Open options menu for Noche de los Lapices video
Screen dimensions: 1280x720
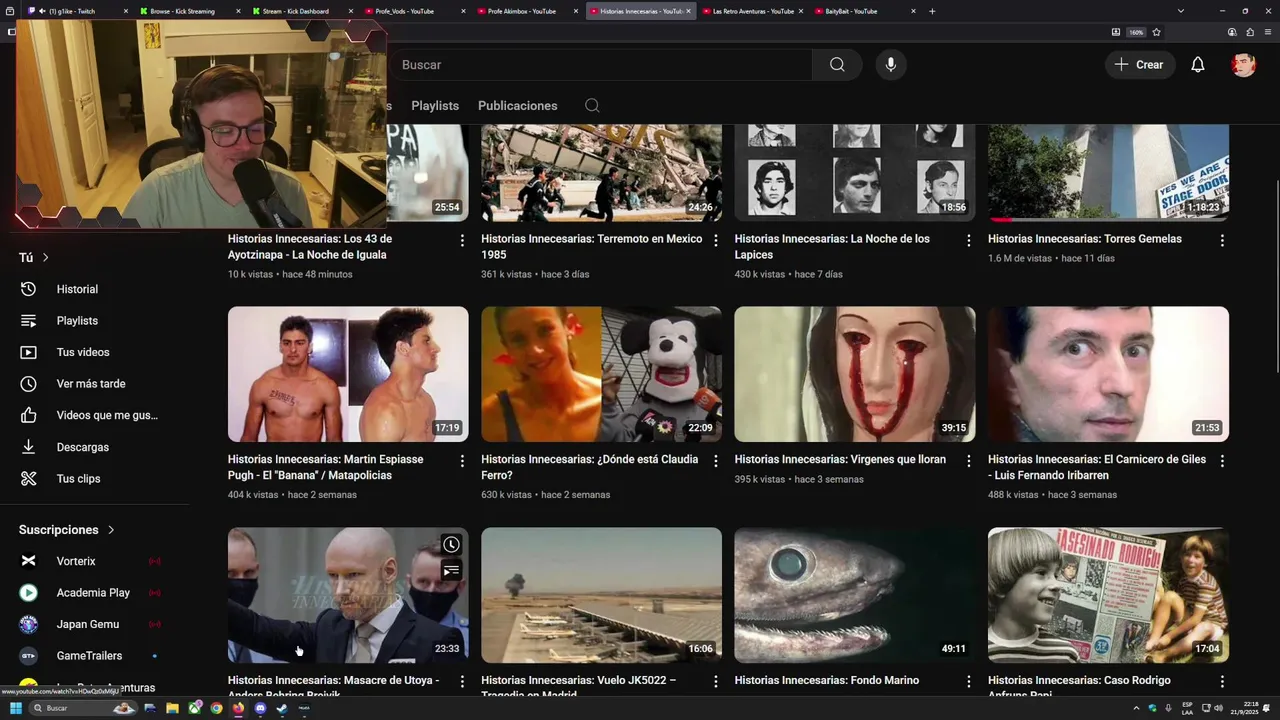click(x=968, y=241)
